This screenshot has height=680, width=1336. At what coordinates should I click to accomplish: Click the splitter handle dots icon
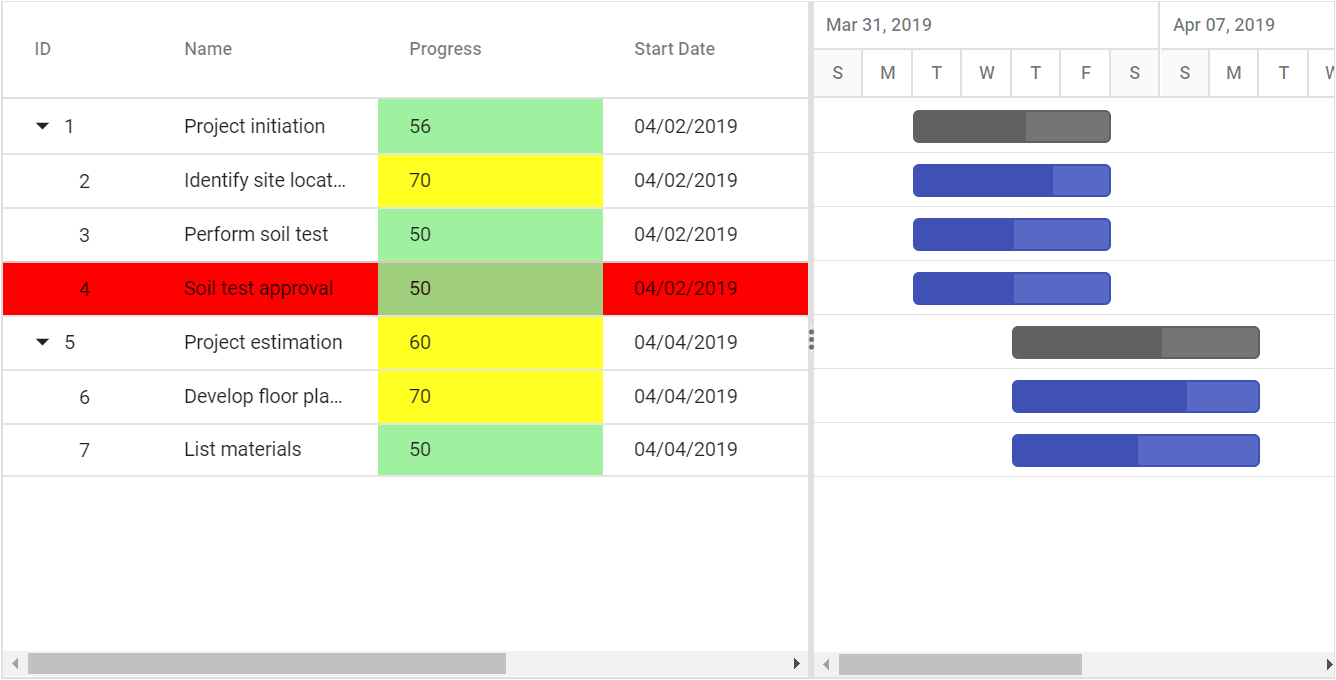coord(811,340)
